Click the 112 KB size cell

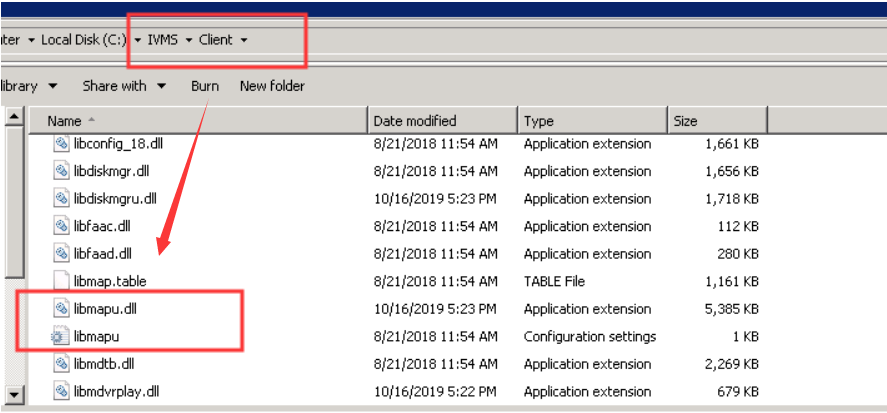(x=738, y=226)
